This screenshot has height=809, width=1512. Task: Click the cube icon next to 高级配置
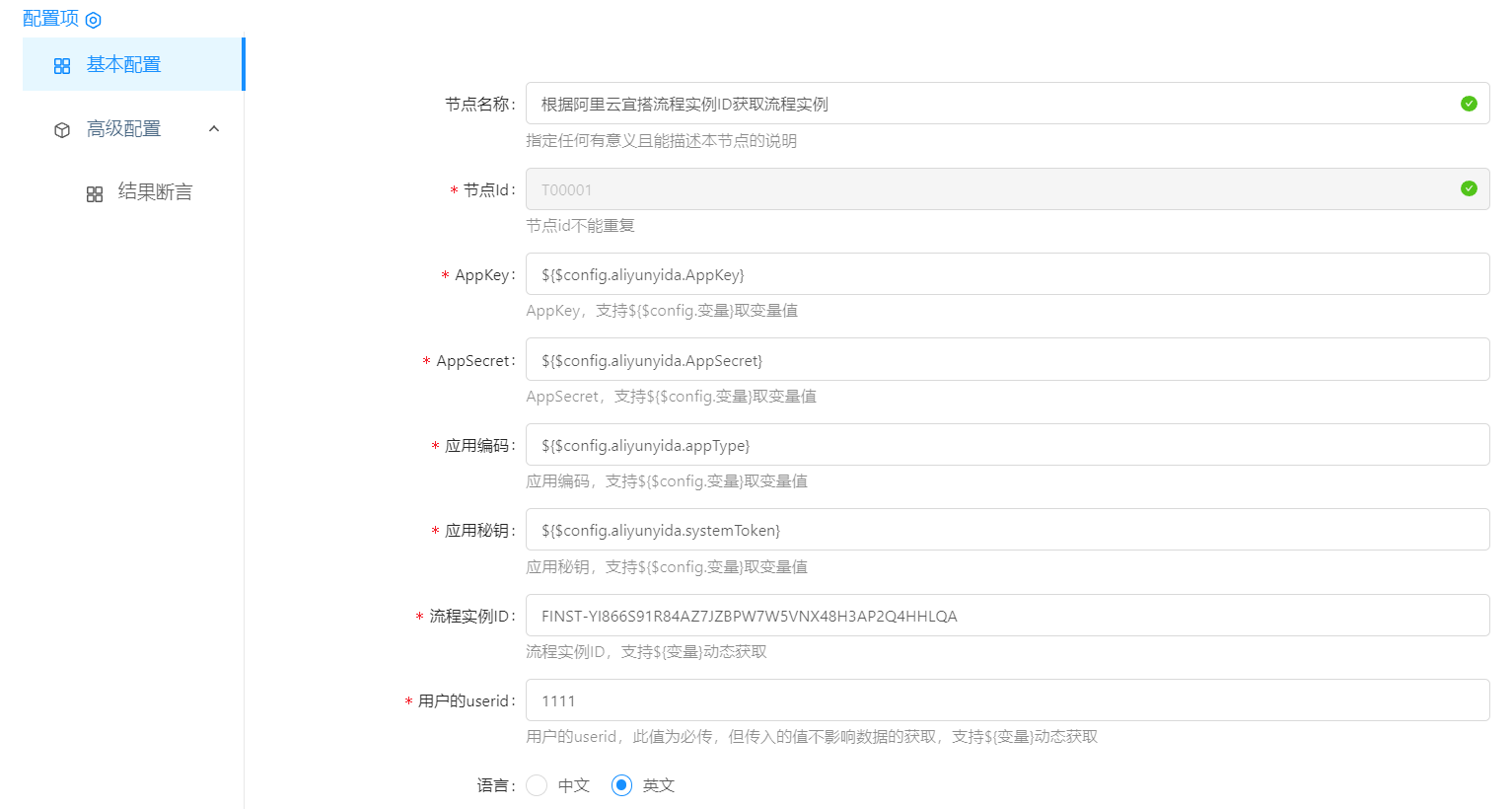(x=62, y=130)
